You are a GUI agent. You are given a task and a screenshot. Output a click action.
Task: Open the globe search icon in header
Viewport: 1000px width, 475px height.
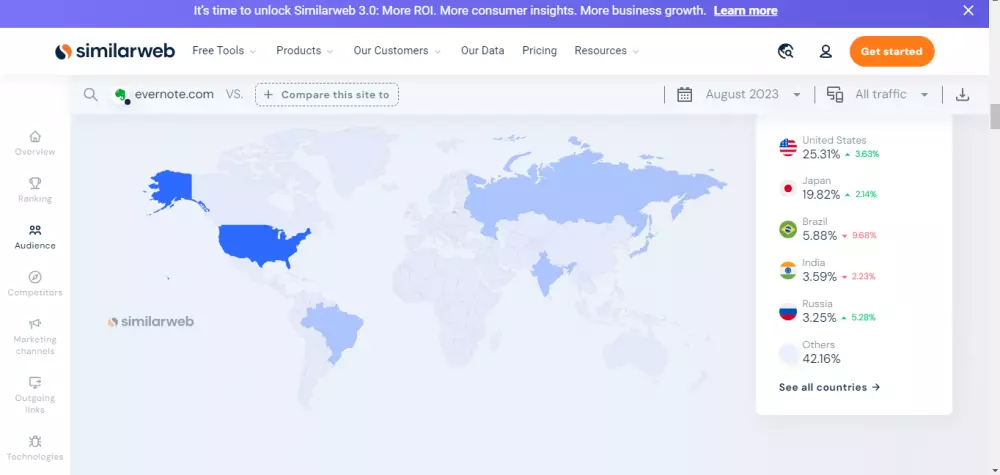(x=786, y=51)
